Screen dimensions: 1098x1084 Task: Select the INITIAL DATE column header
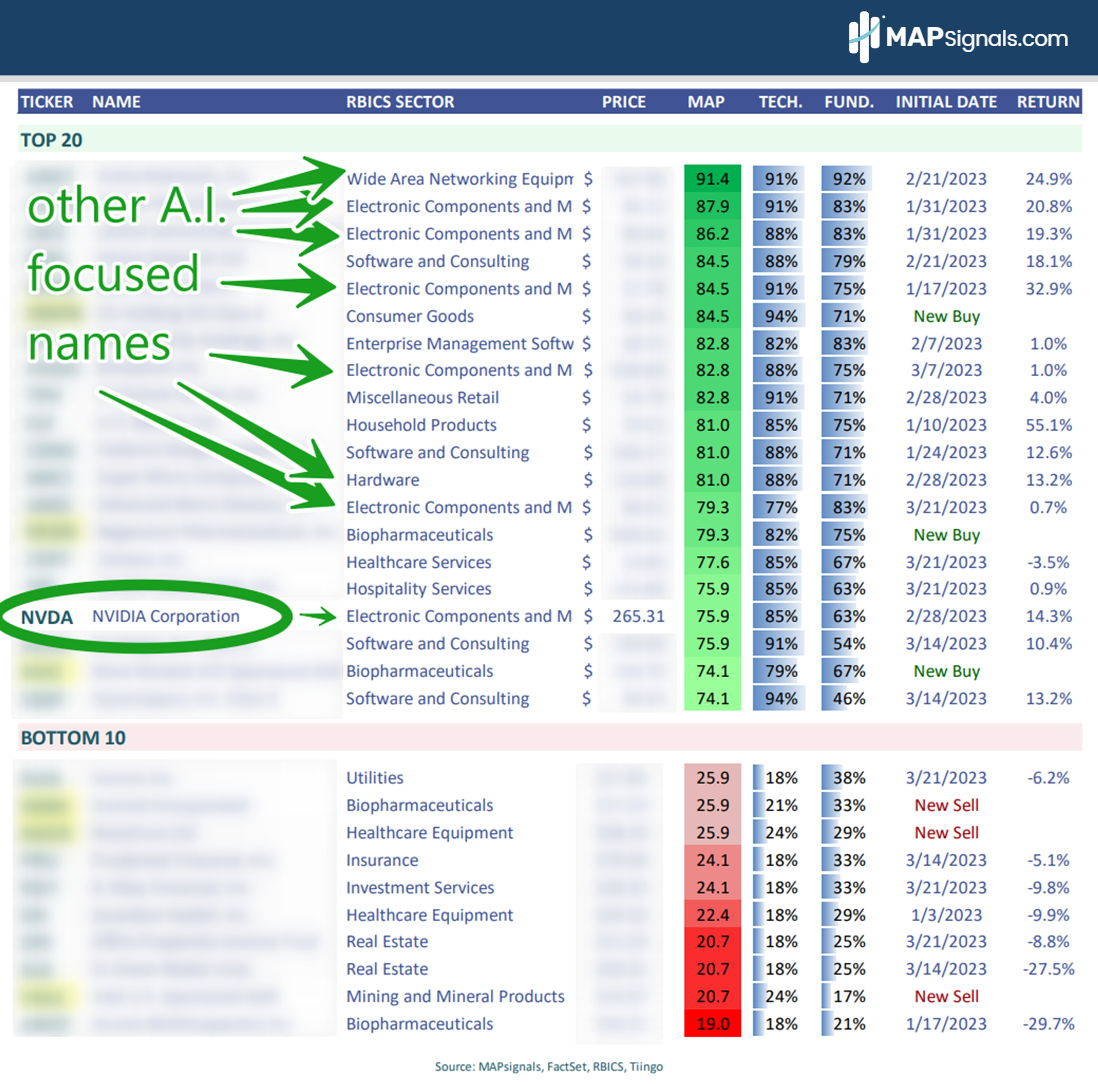tap(946, 102)
